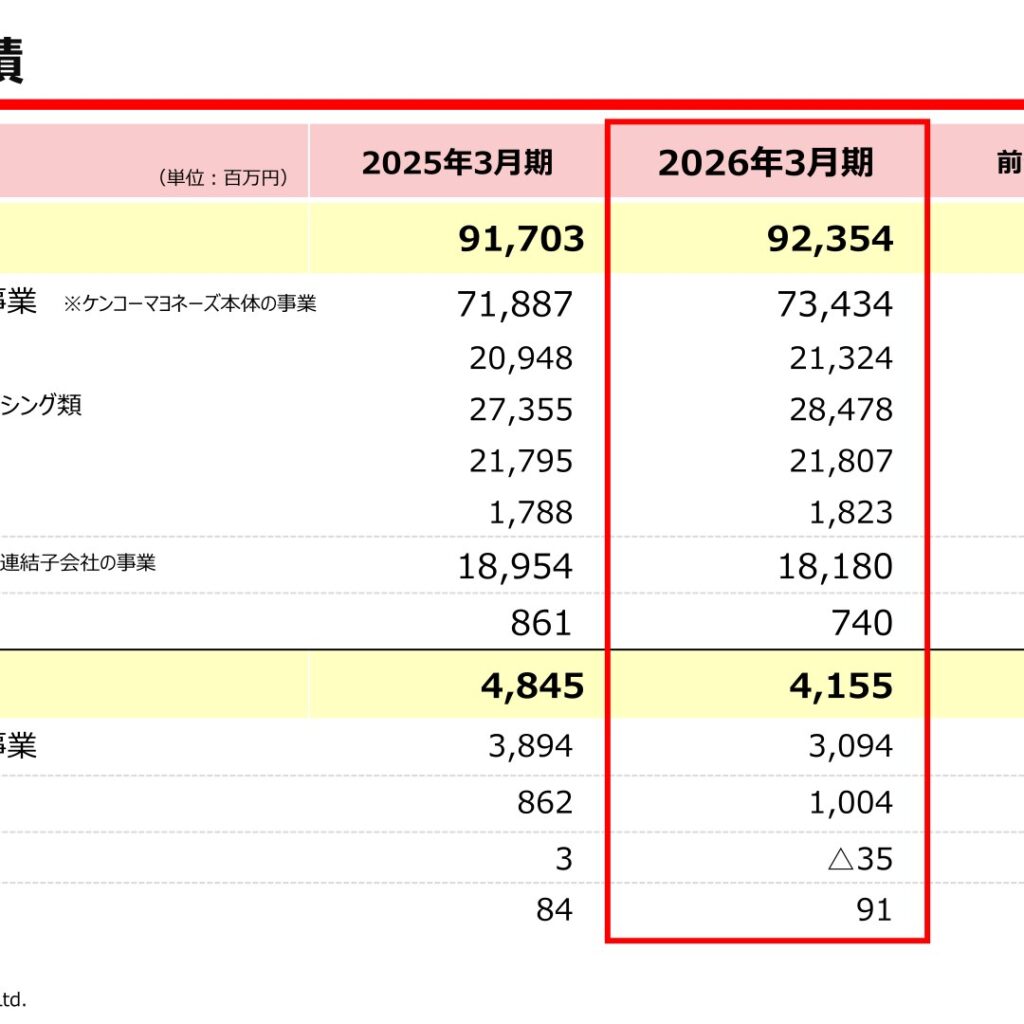Select the value 862

pyautogui.click(x=545, y=803)
